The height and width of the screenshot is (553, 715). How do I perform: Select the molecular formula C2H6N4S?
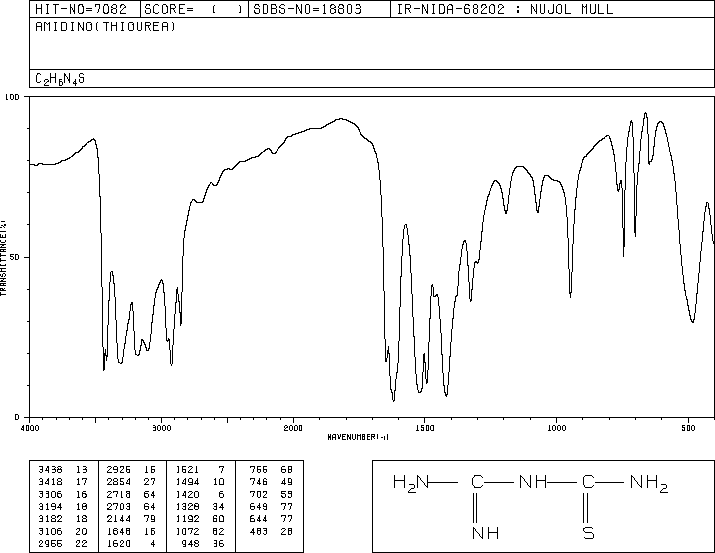pyautogui.click(x=60, y=79)
